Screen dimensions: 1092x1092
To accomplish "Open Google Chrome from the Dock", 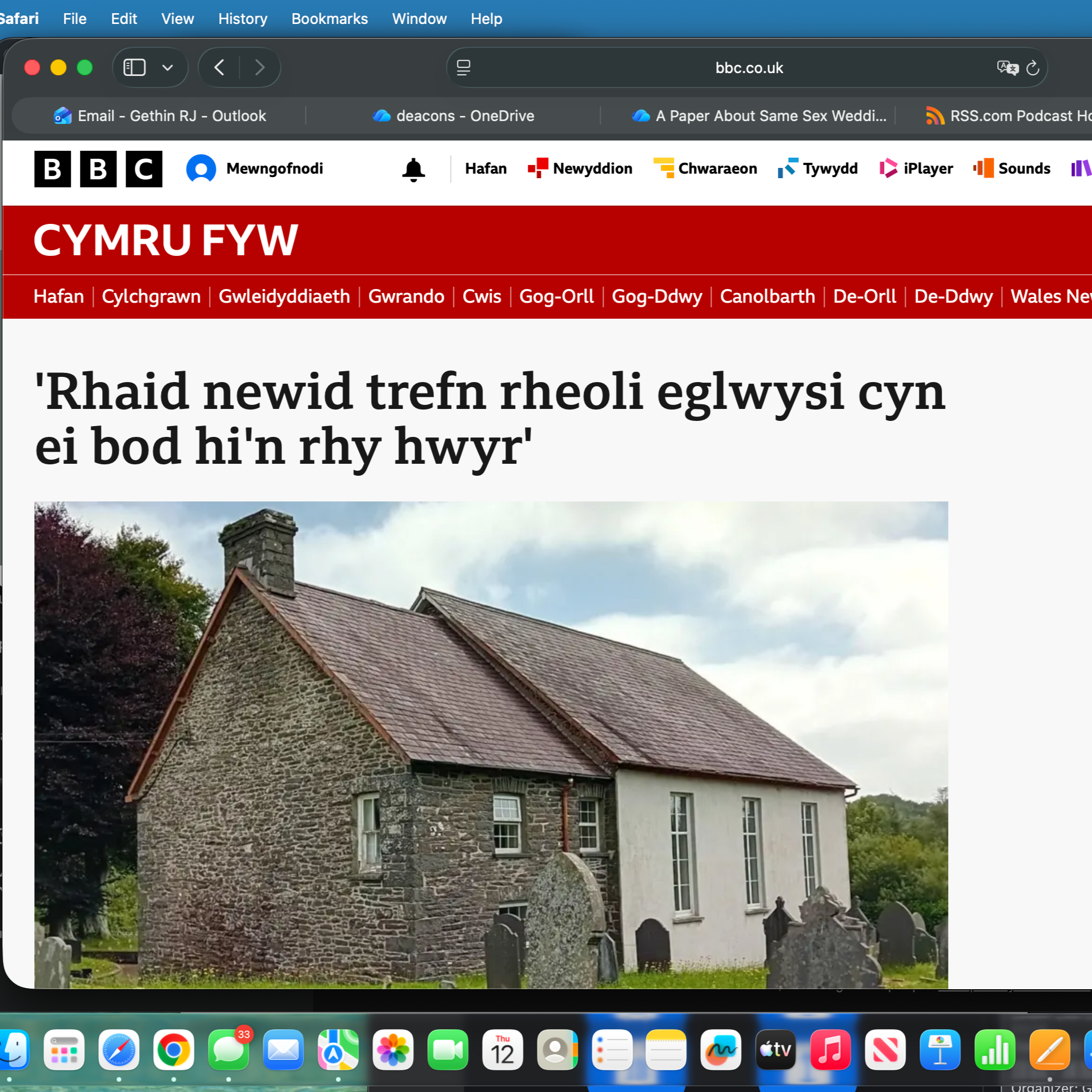I will pos(174,1050).
